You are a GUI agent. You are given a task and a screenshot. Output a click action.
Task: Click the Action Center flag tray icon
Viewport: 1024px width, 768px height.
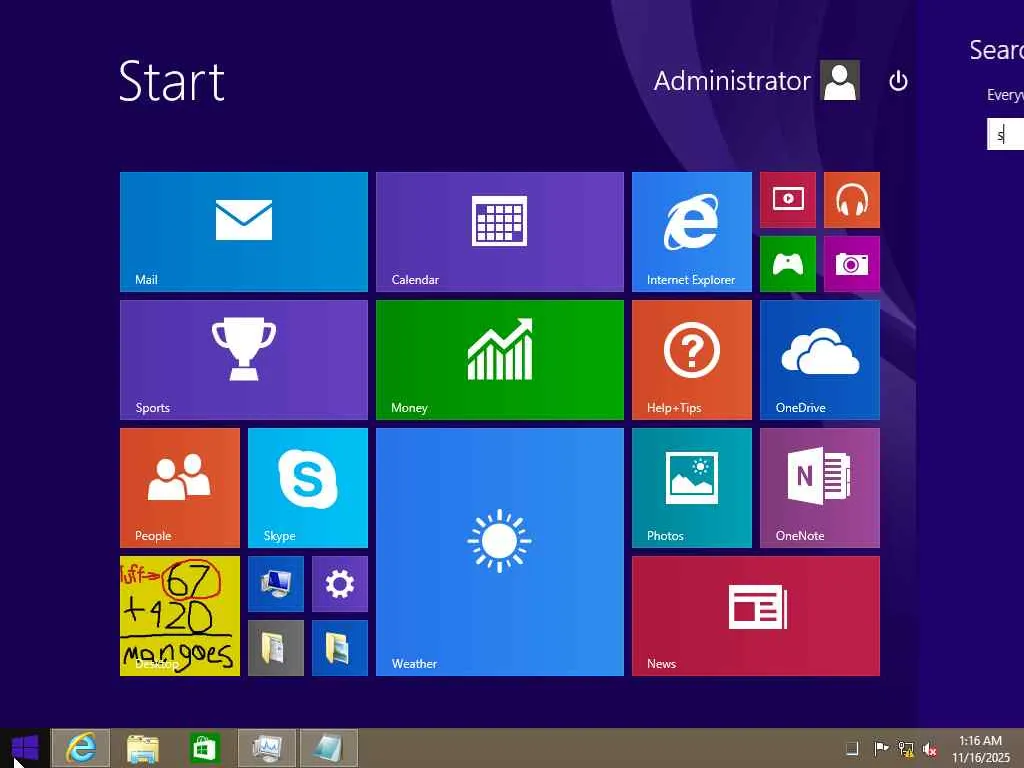pos(881,748)
